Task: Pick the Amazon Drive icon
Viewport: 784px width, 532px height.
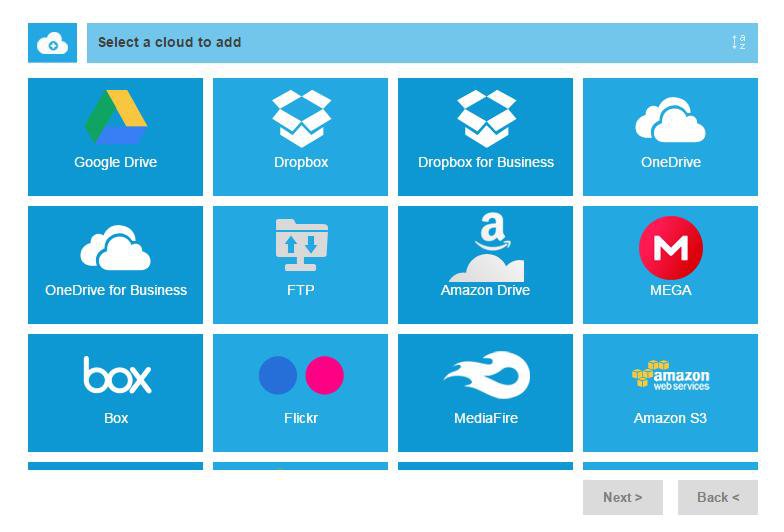Action: click(486, 247)
